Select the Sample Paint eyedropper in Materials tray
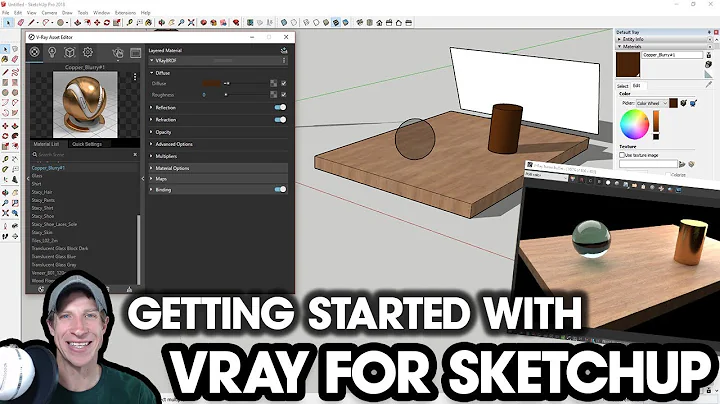Viewport: 720px width, 404px height. (709, 85)
